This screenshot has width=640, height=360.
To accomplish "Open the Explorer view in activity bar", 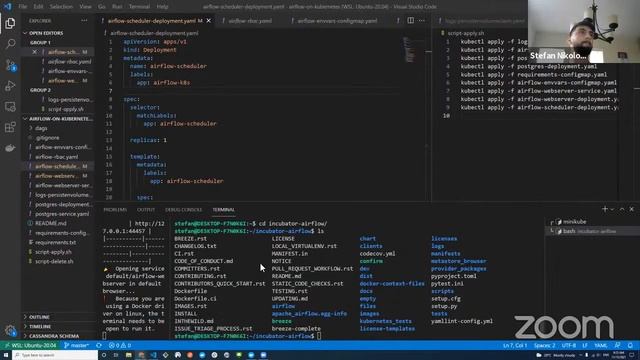I will [x=10, y=23].
